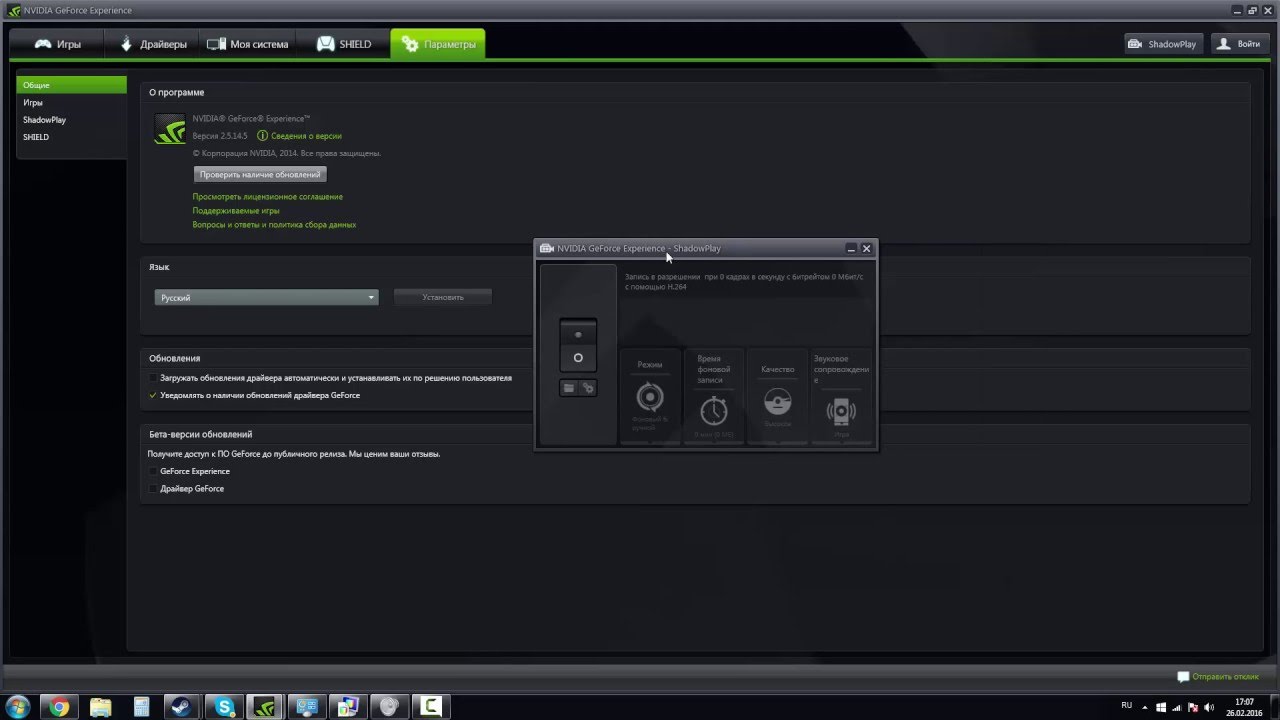Select Общие in the settings sidebar
The width and height of the screenshot is (1280, 720).
click(72, 85)
